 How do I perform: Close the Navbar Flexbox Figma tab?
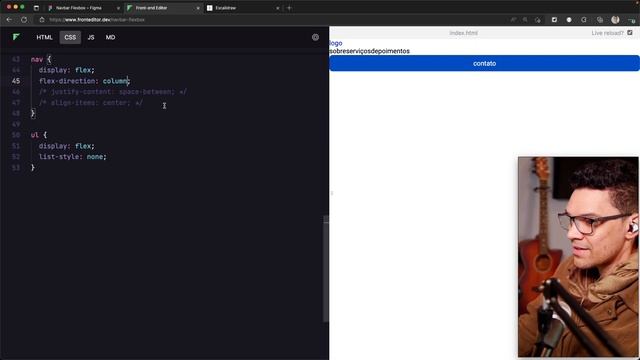118,8
